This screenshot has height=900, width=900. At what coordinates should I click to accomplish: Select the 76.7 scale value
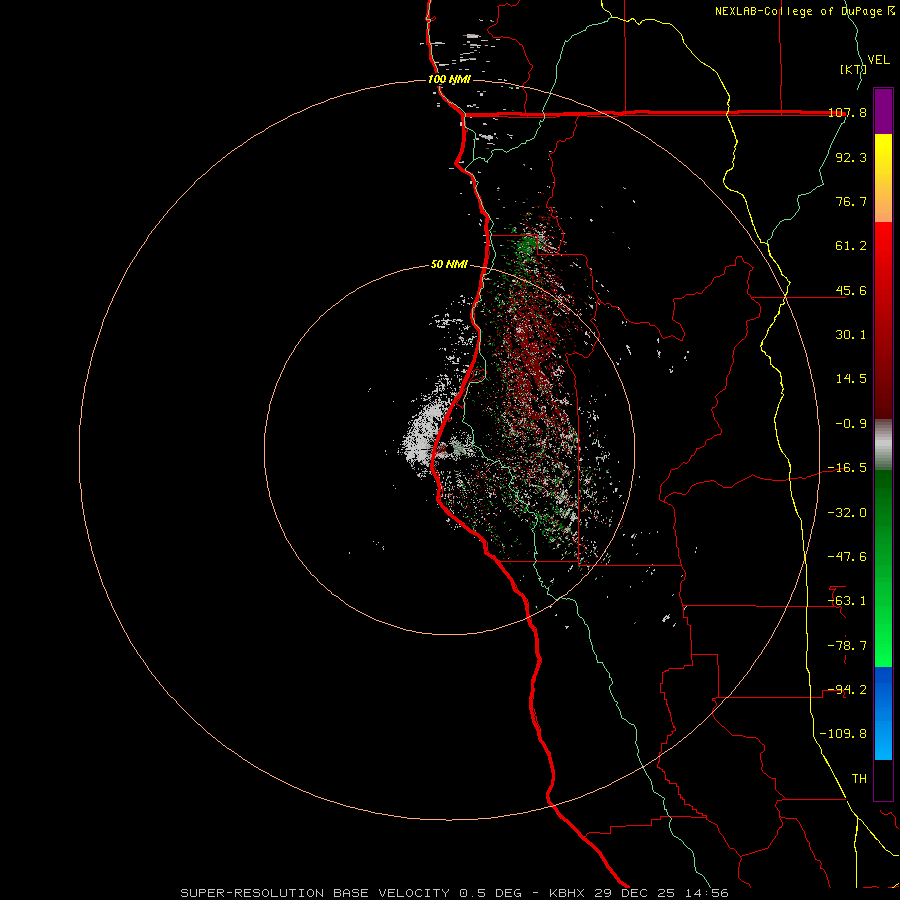851,201
